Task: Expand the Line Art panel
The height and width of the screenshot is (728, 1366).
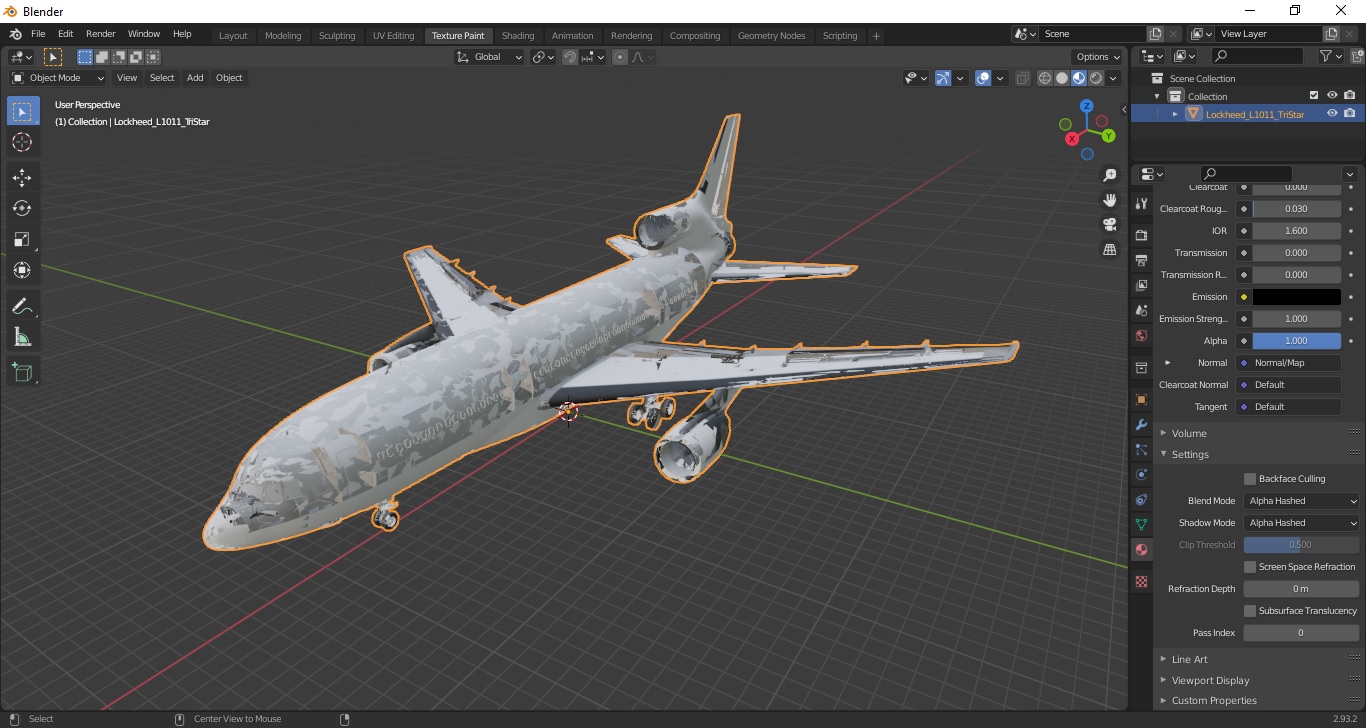Action: [x=1189, y=659]
